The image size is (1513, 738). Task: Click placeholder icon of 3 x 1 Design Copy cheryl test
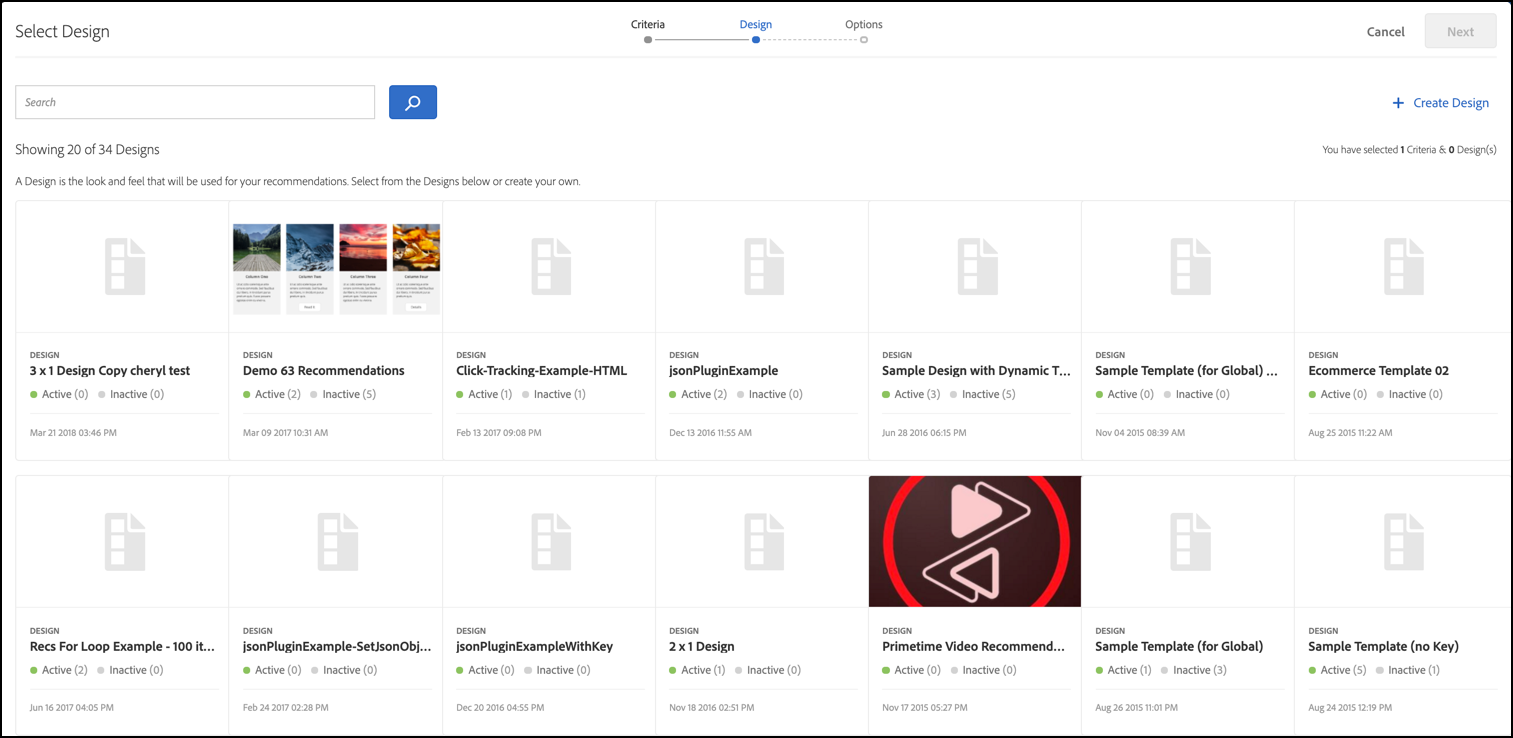[125, 266]
